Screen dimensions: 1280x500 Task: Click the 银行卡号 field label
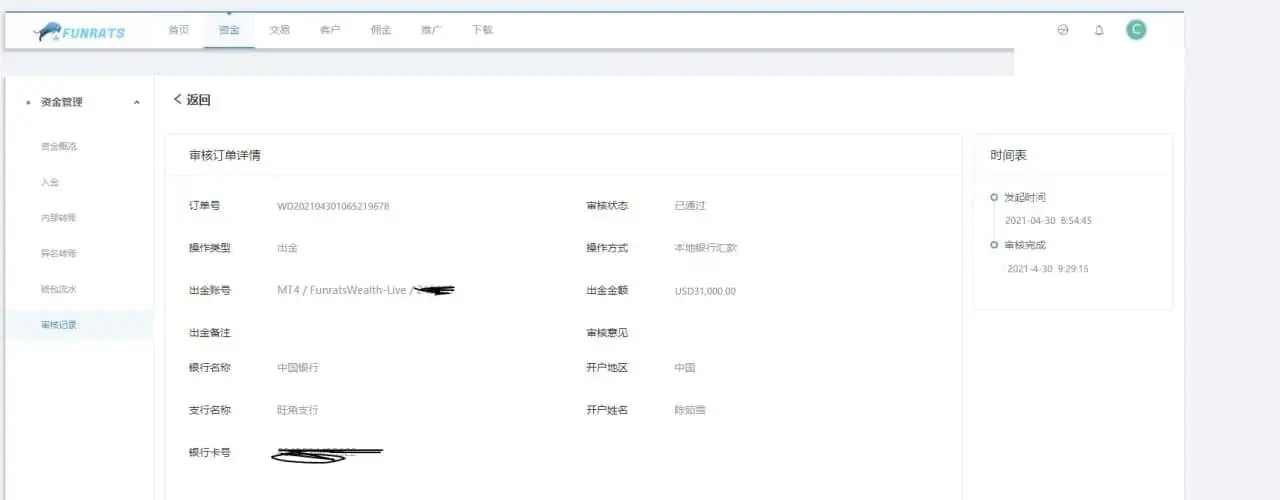pyautogui.click(x=210, y=453)
